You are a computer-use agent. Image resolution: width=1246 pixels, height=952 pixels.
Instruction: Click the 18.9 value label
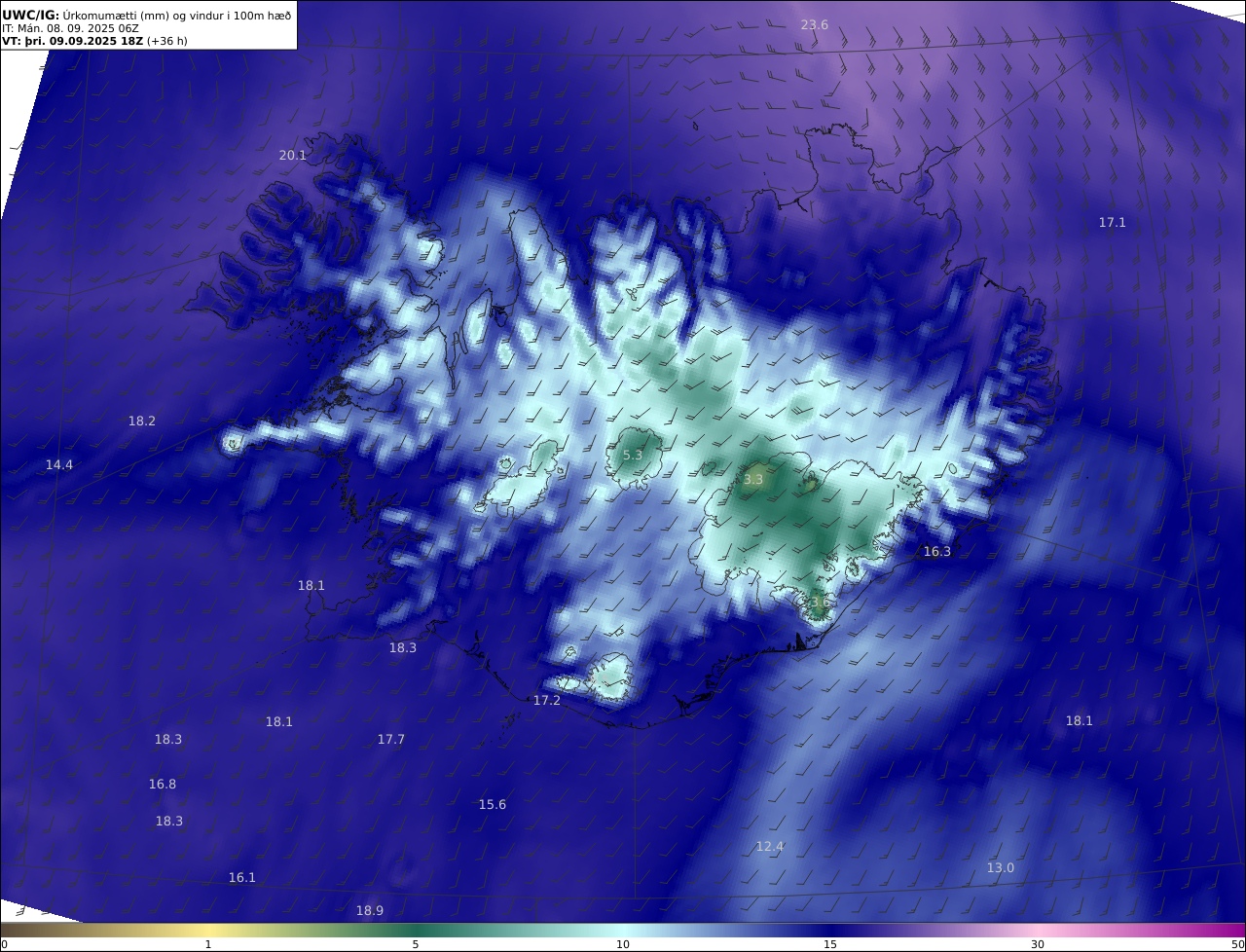click(370, 910)
